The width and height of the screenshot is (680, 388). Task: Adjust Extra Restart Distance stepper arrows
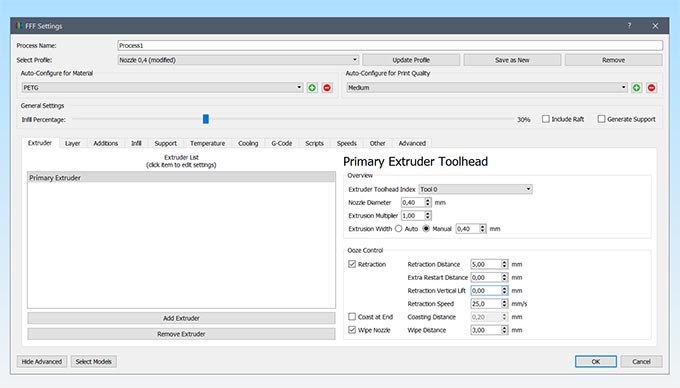tap(504, 277)
